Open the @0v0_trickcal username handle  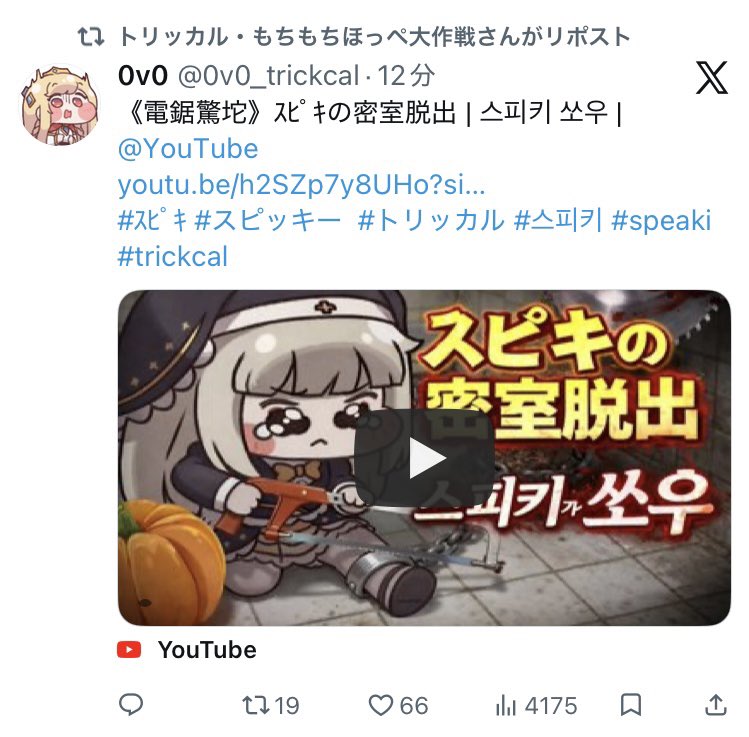[x=268, y=76]
